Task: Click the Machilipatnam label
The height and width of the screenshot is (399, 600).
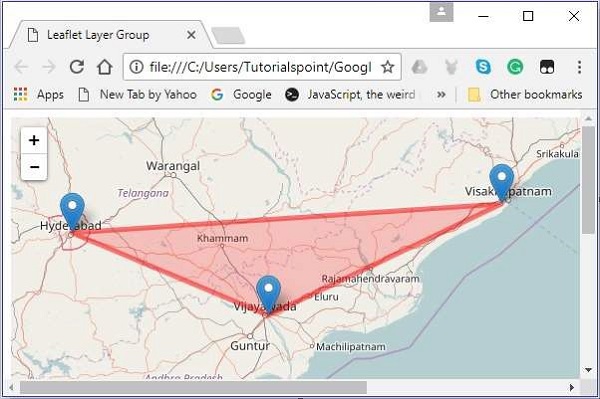Action: 351,347
